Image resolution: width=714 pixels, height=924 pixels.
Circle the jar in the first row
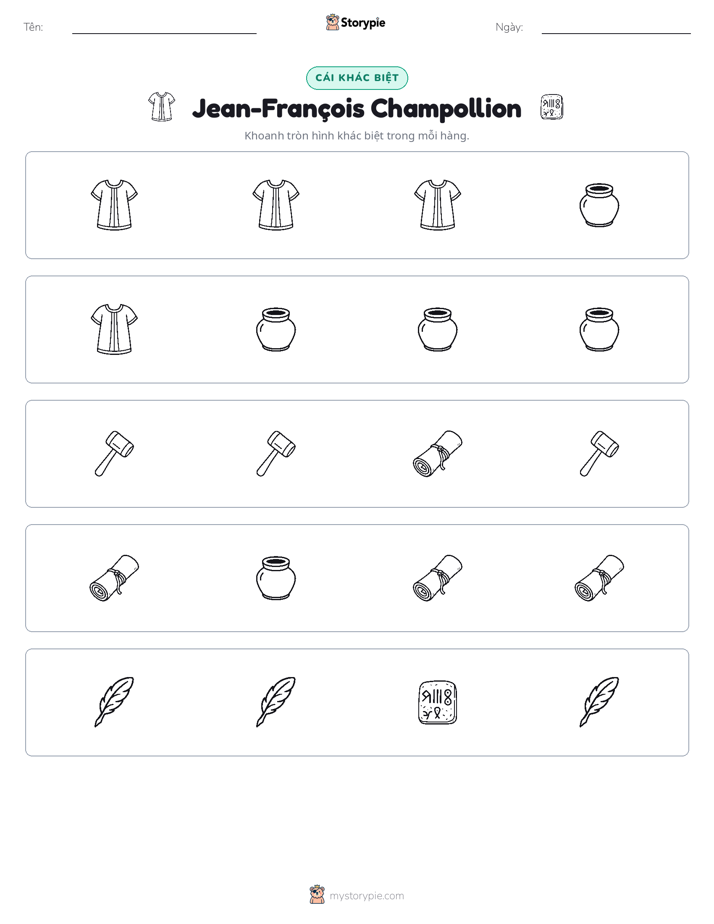coord(599,205)
